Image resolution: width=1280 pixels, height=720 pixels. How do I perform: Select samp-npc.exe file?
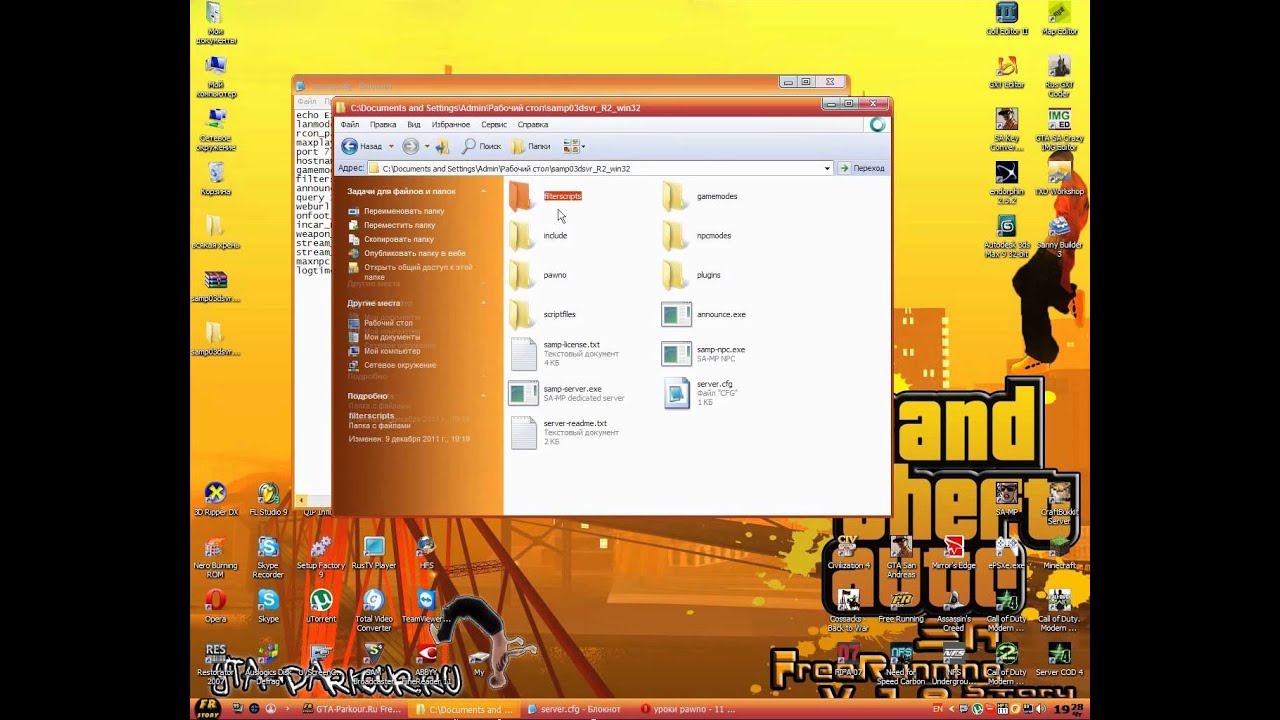(704, 353)
